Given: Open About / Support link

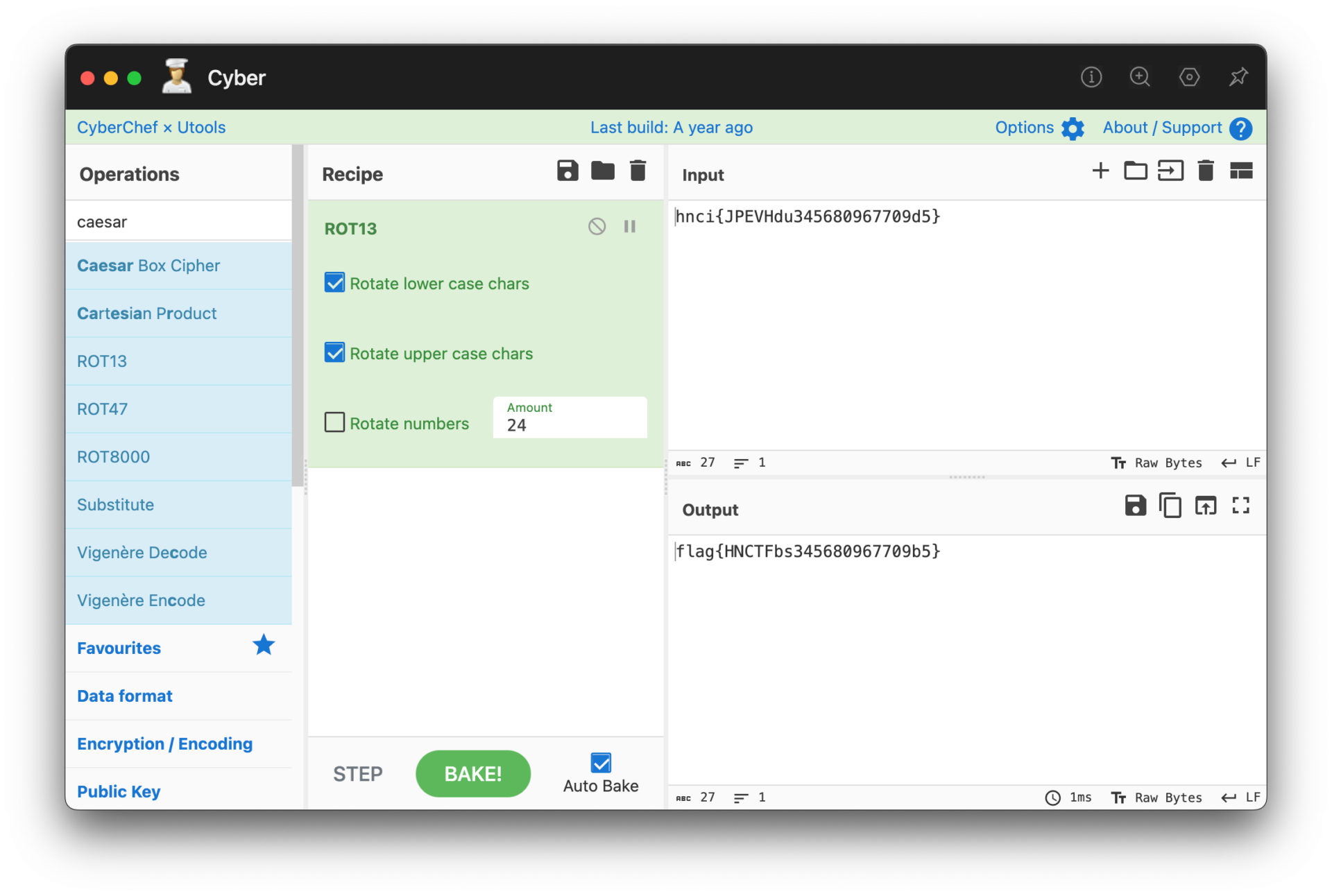Looking at the screenshot, I should (1162, 128).
